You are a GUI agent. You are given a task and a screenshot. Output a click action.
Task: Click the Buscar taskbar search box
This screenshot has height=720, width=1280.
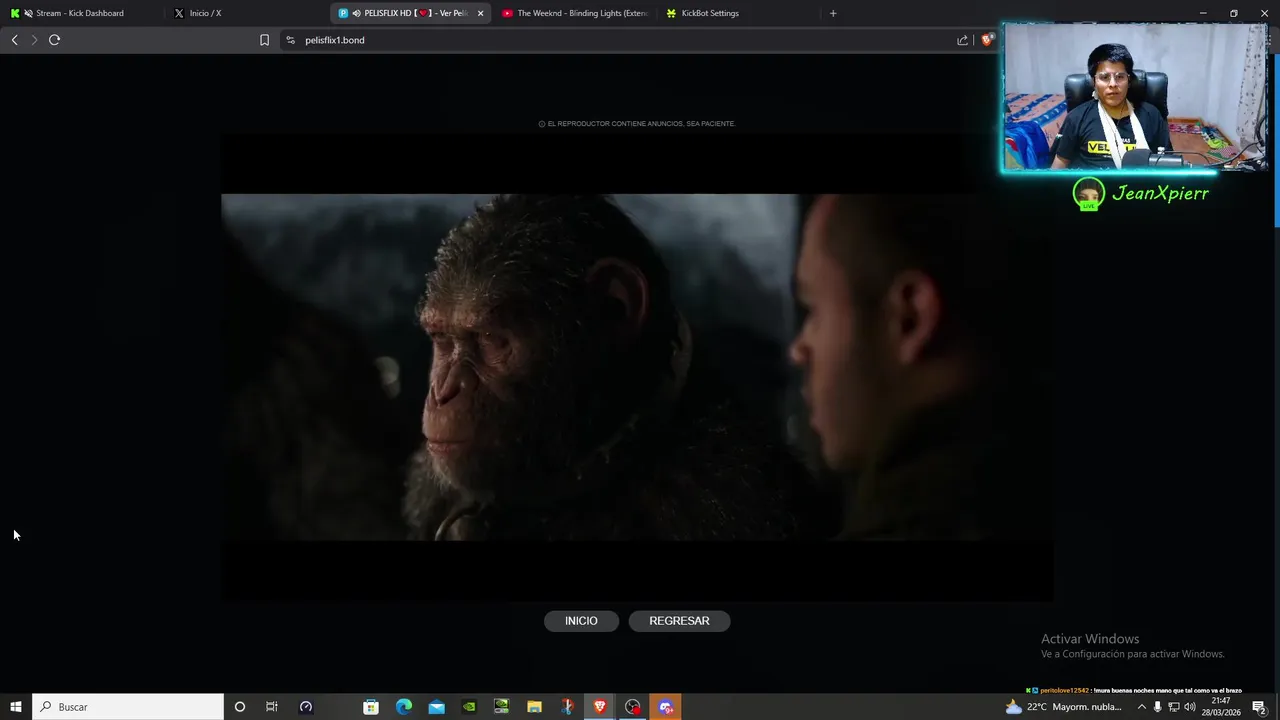point(128,707)
